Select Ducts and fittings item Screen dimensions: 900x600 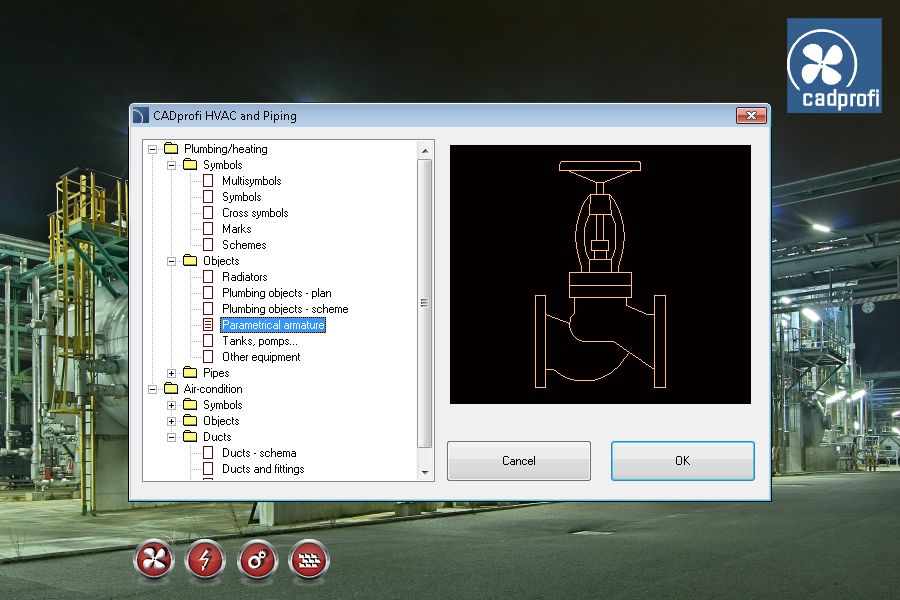263,469
